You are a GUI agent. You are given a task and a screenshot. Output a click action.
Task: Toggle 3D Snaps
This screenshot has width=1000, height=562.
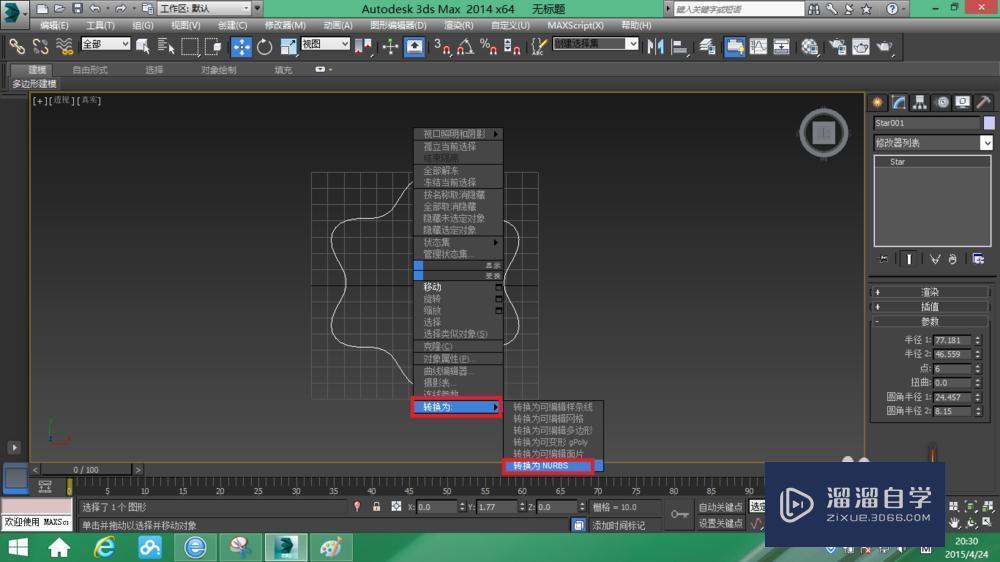pyautogui.click(x=441, y=47)
